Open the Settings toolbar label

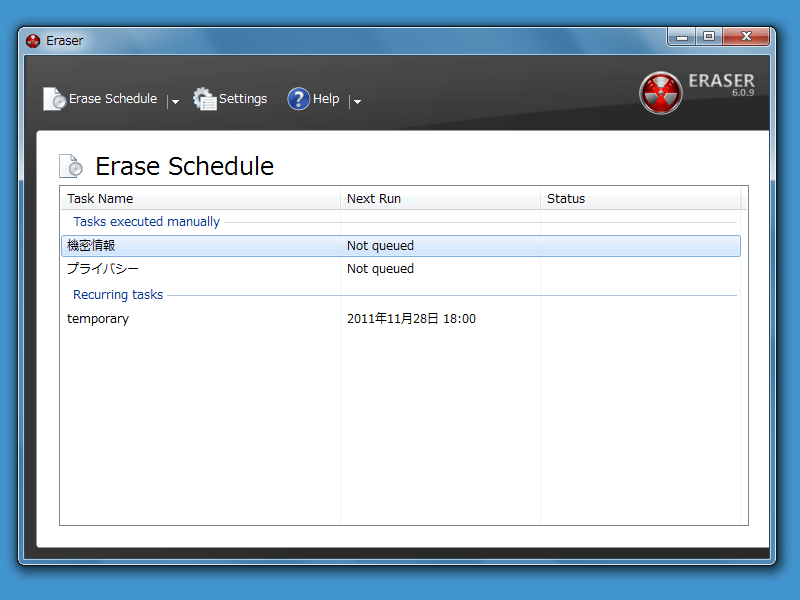click(243, 99)
